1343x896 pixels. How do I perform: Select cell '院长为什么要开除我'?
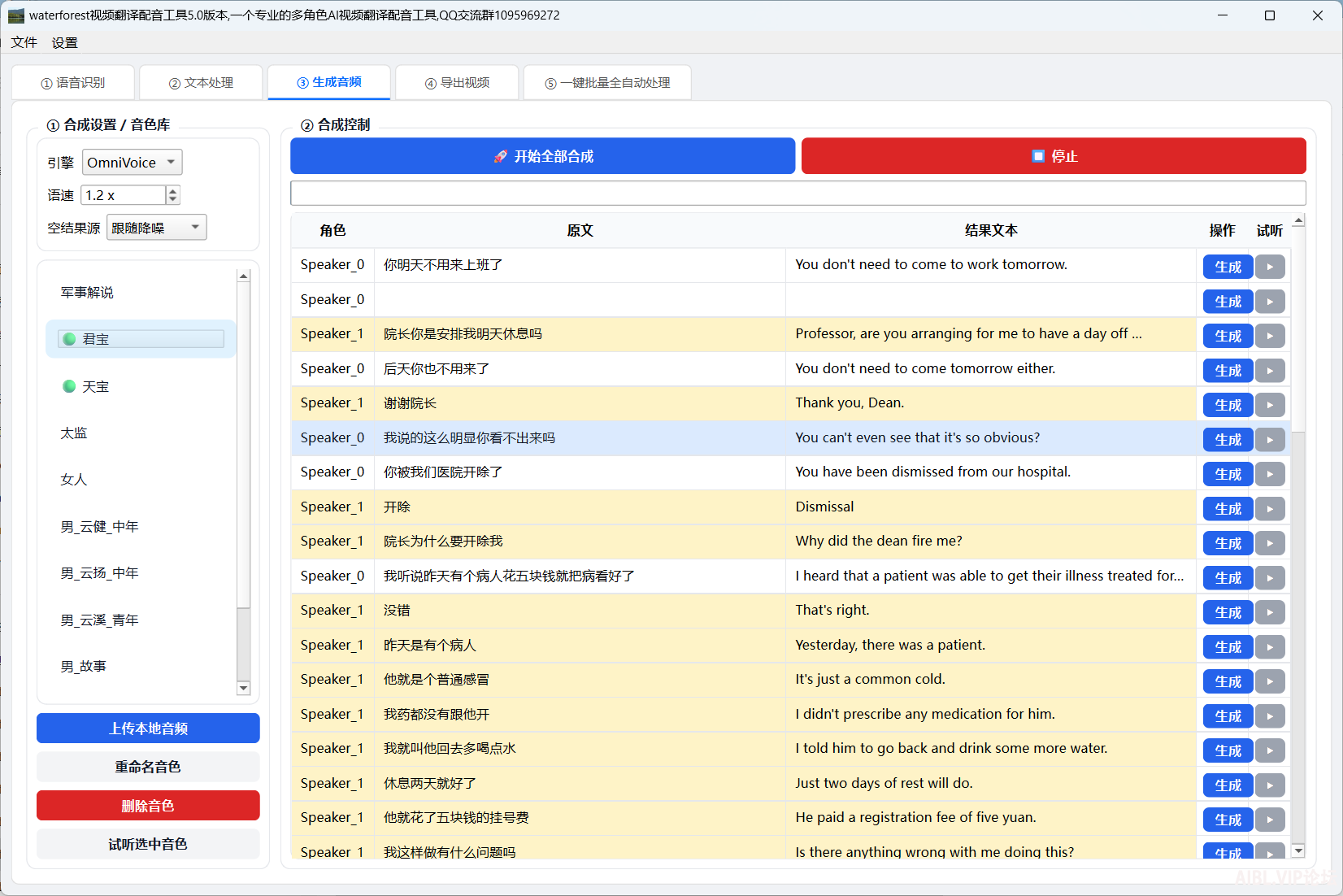[x=580, y=542]
